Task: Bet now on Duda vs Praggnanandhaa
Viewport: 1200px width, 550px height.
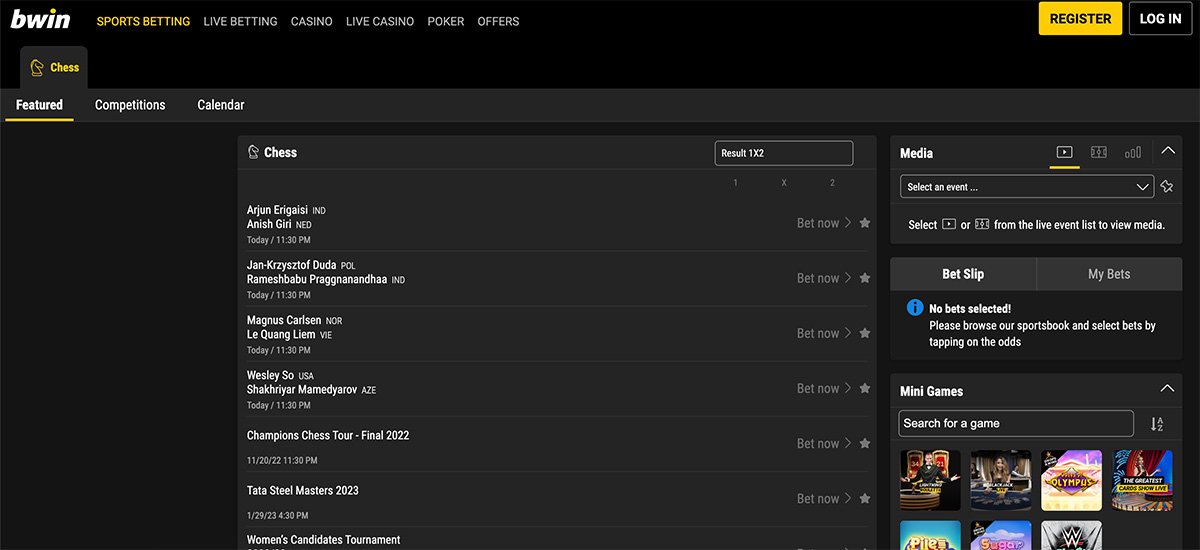Action: pyautogui.click(x=824, y=278)
